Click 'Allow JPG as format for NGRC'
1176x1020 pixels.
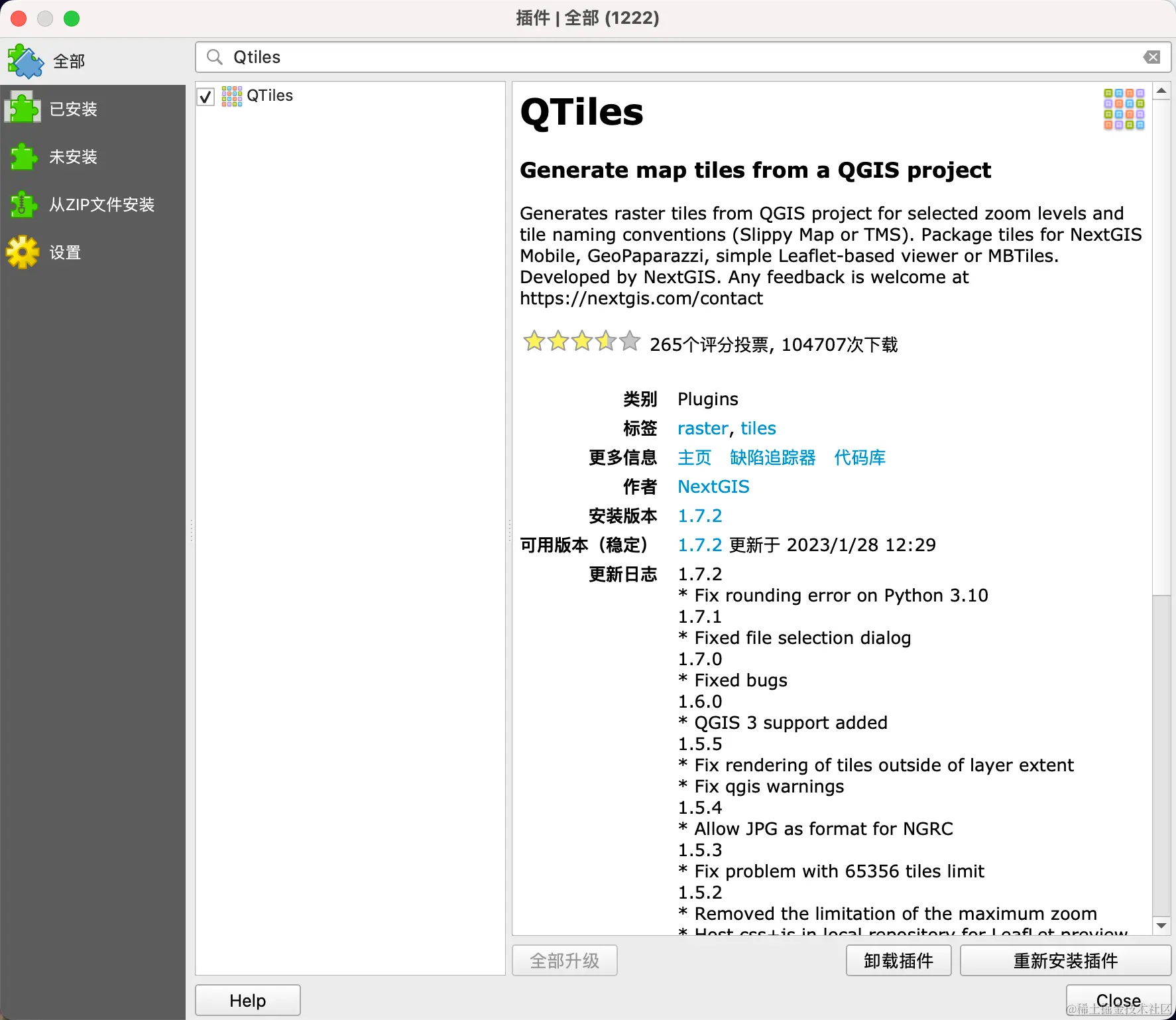pyautogui.click(x=824, y=829)
